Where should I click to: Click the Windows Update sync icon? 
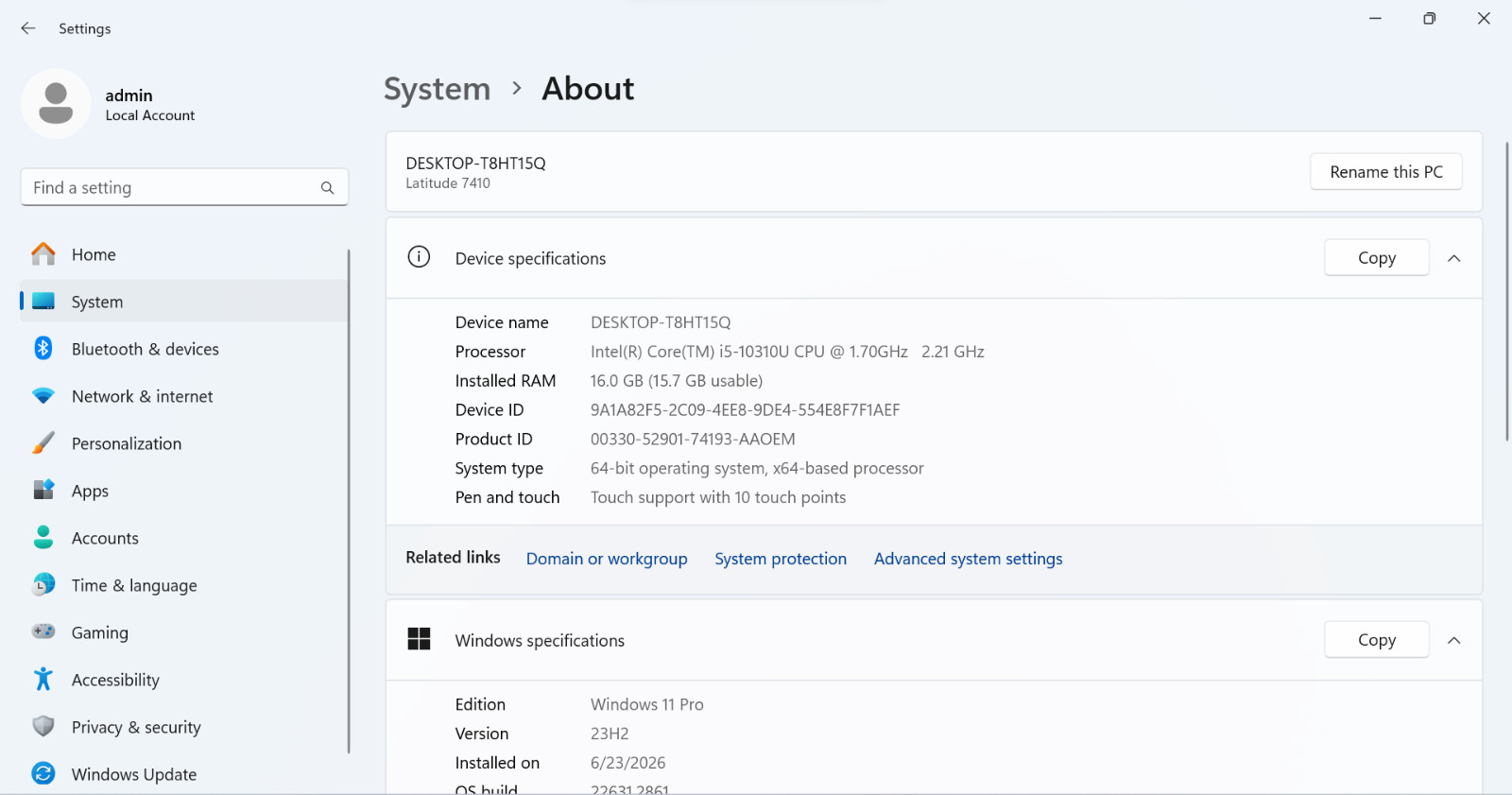43,773
